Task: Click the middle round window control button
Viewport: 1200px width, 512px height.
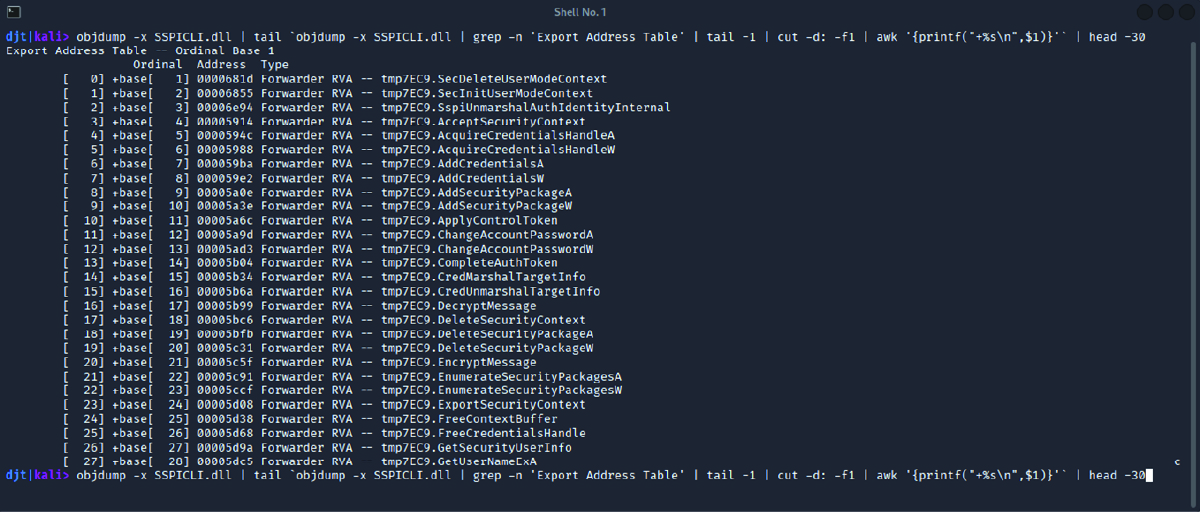Action: tap(1165, 11)
